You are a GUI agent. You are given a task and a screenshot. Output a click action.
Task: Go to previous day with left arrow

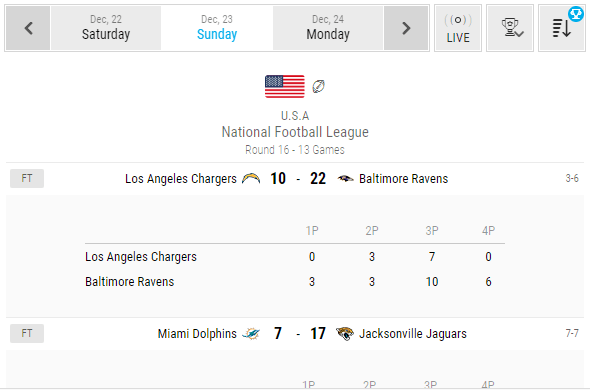click(28, 28)
